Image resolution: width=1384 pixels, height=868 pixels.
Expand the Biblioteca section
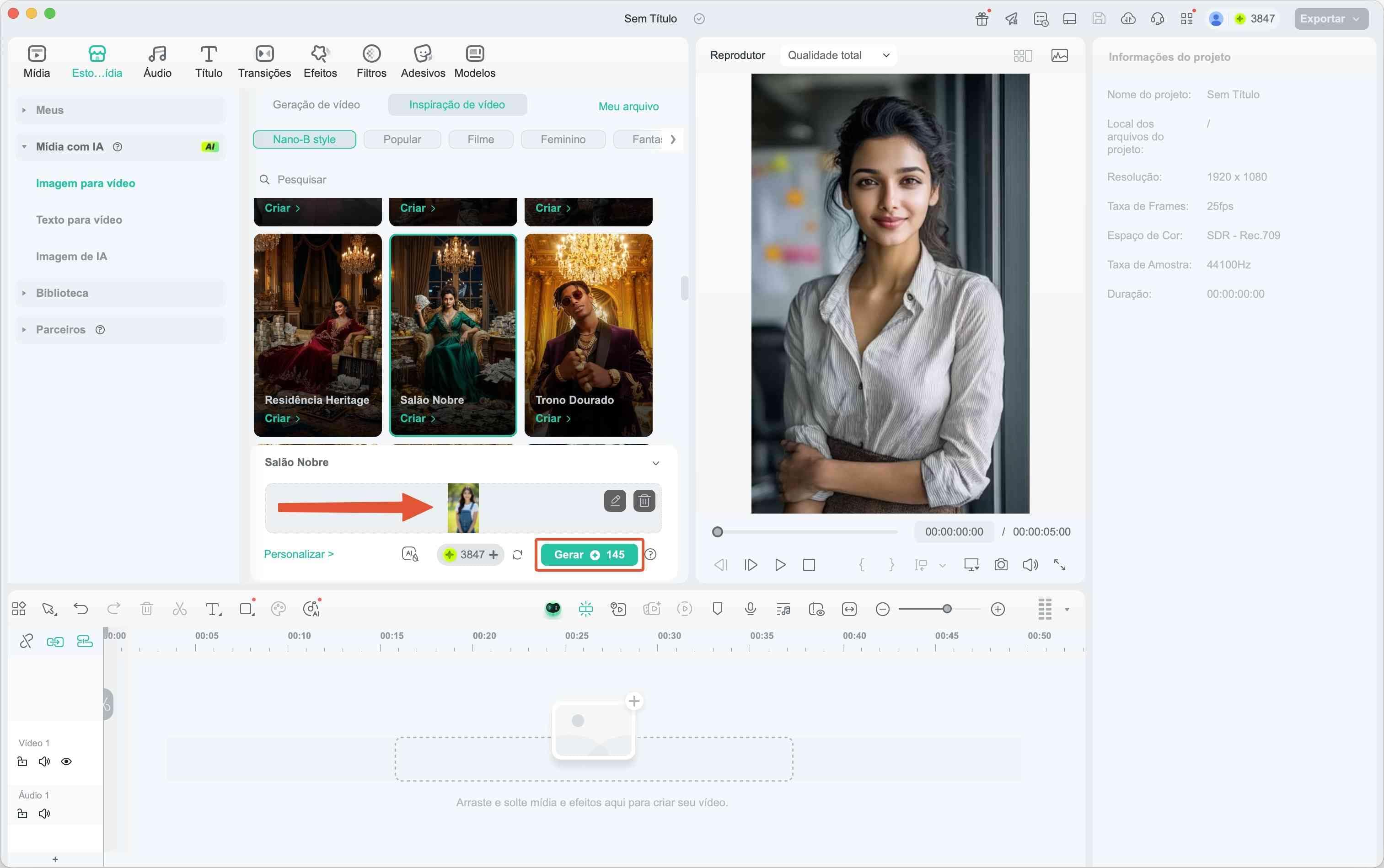pyautogui.click(x=62, y=293)
